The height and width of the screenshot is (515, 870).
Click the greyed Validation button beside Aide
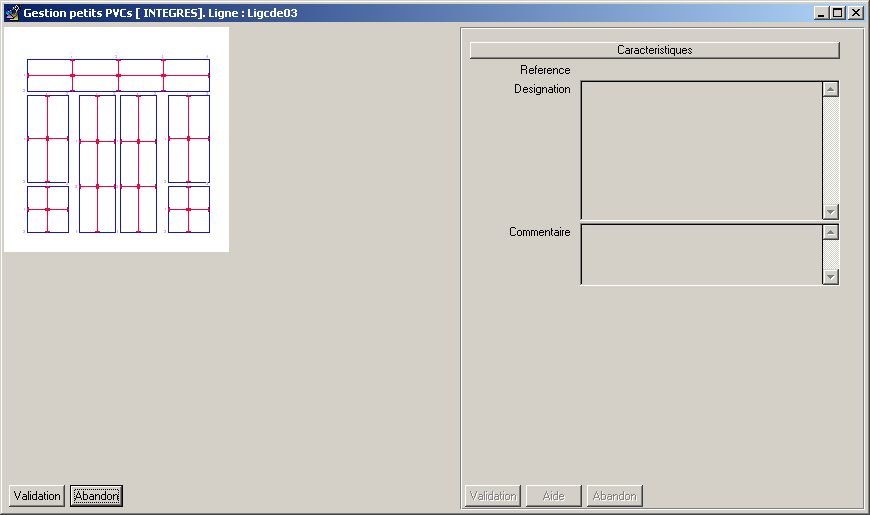493,496
